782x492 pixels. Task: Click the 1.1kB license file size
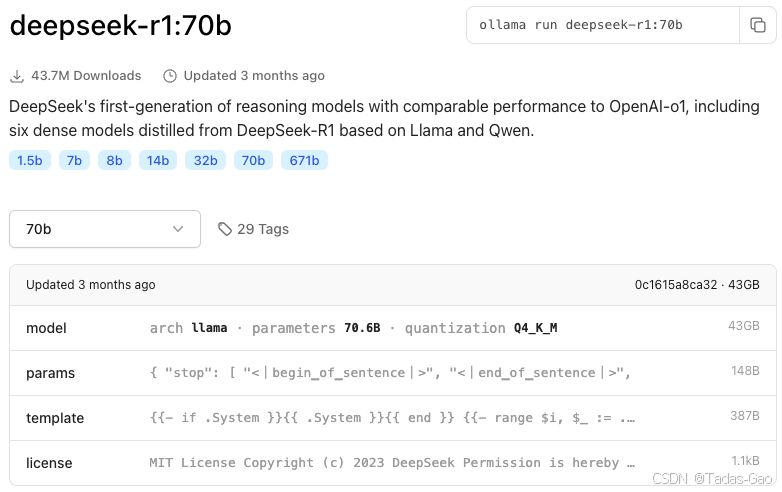click(746, 461)
